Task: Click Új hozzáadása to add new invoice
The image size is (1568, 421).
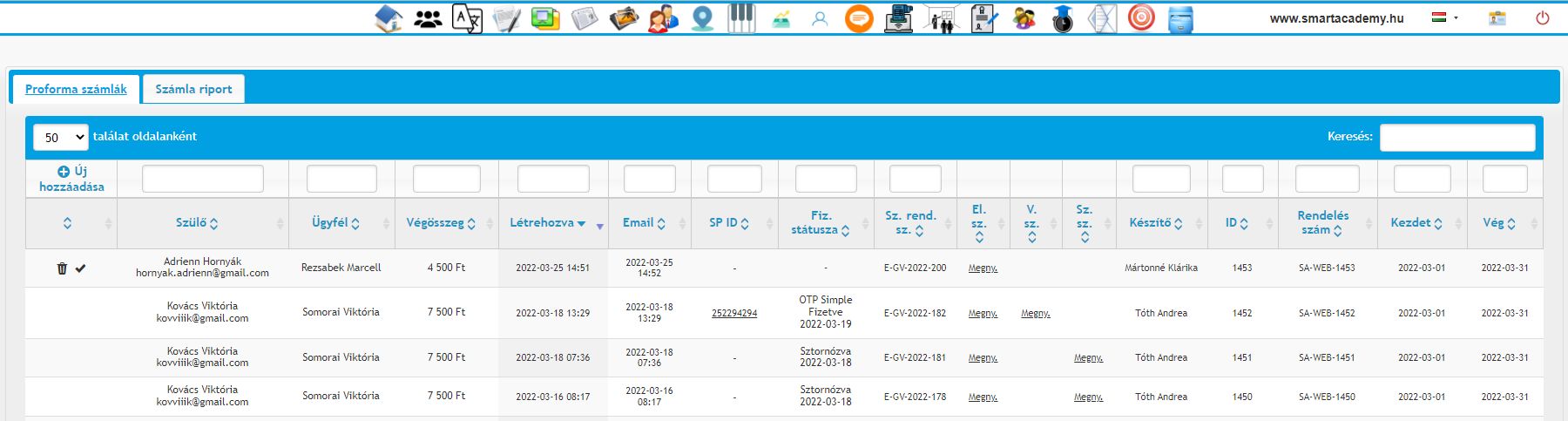Action: [x=71, y=179]
